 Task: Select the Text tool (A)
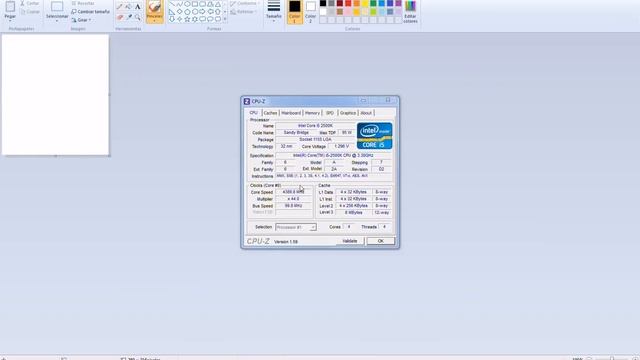point(138,7)
